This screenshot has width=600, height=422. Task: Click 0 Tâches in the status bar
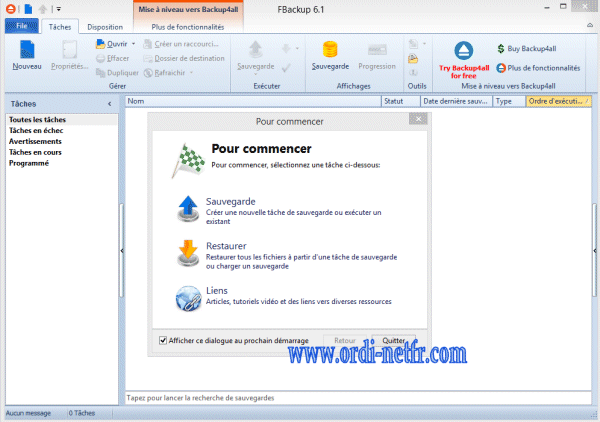pos(82,413)
